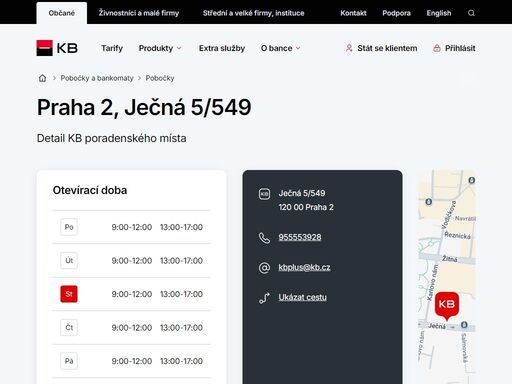Click the lock icon beside Přihlásit
This screenshot has width=512, height=384.
[x=437, y=48]
